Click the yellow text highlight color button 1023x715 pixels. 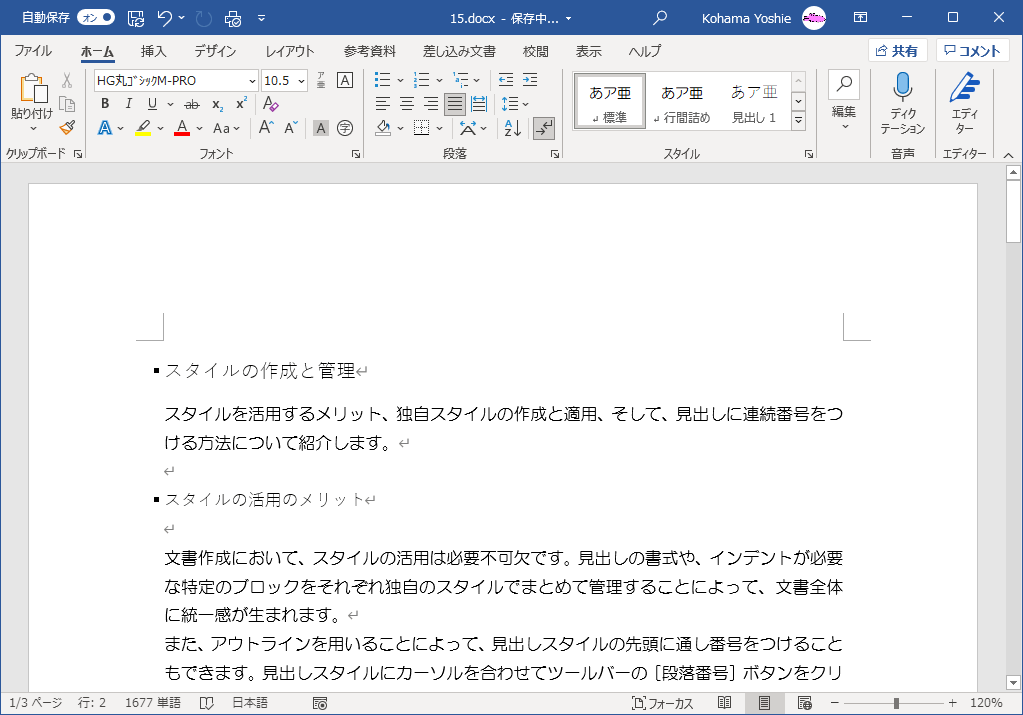click(144, 128)
